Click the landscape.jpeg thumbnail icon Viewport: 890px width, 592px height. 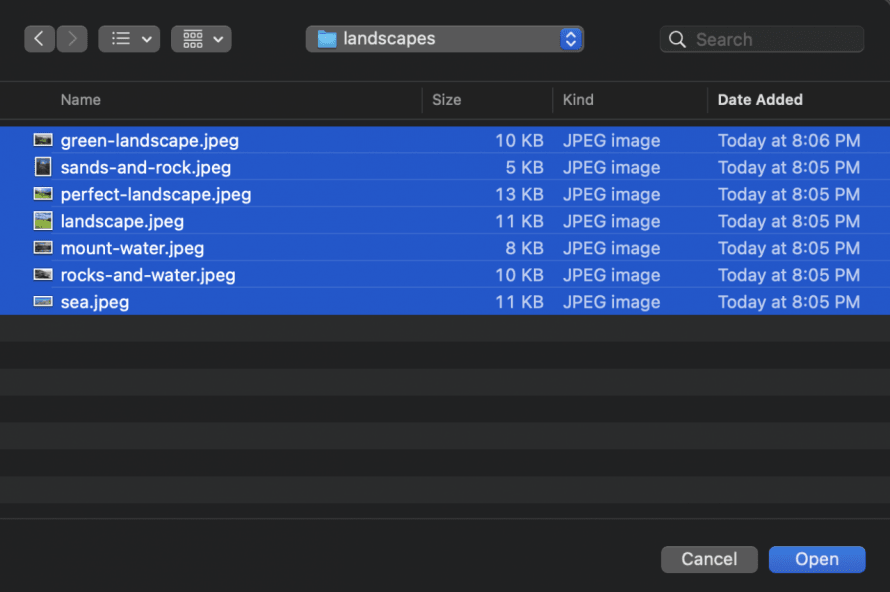pyautogui.click(x=43, y=221)
